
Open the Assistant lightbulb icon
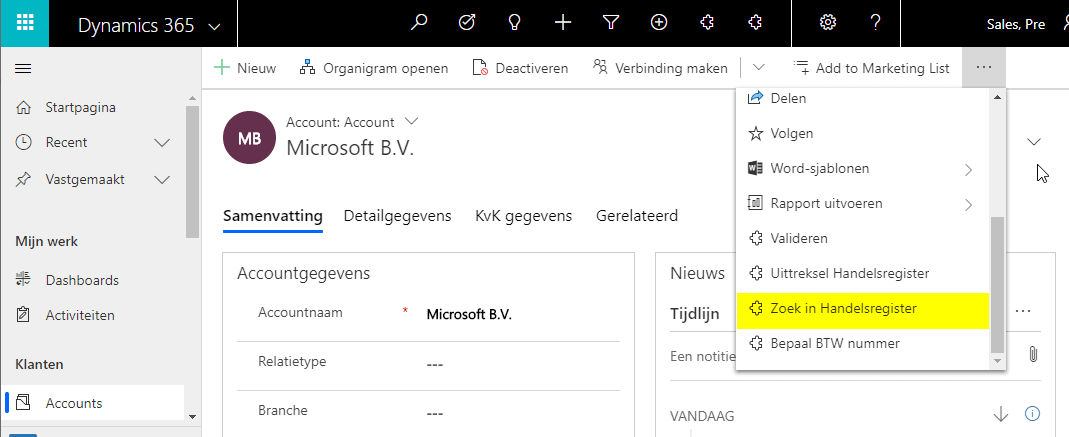(x=515, y=23)
